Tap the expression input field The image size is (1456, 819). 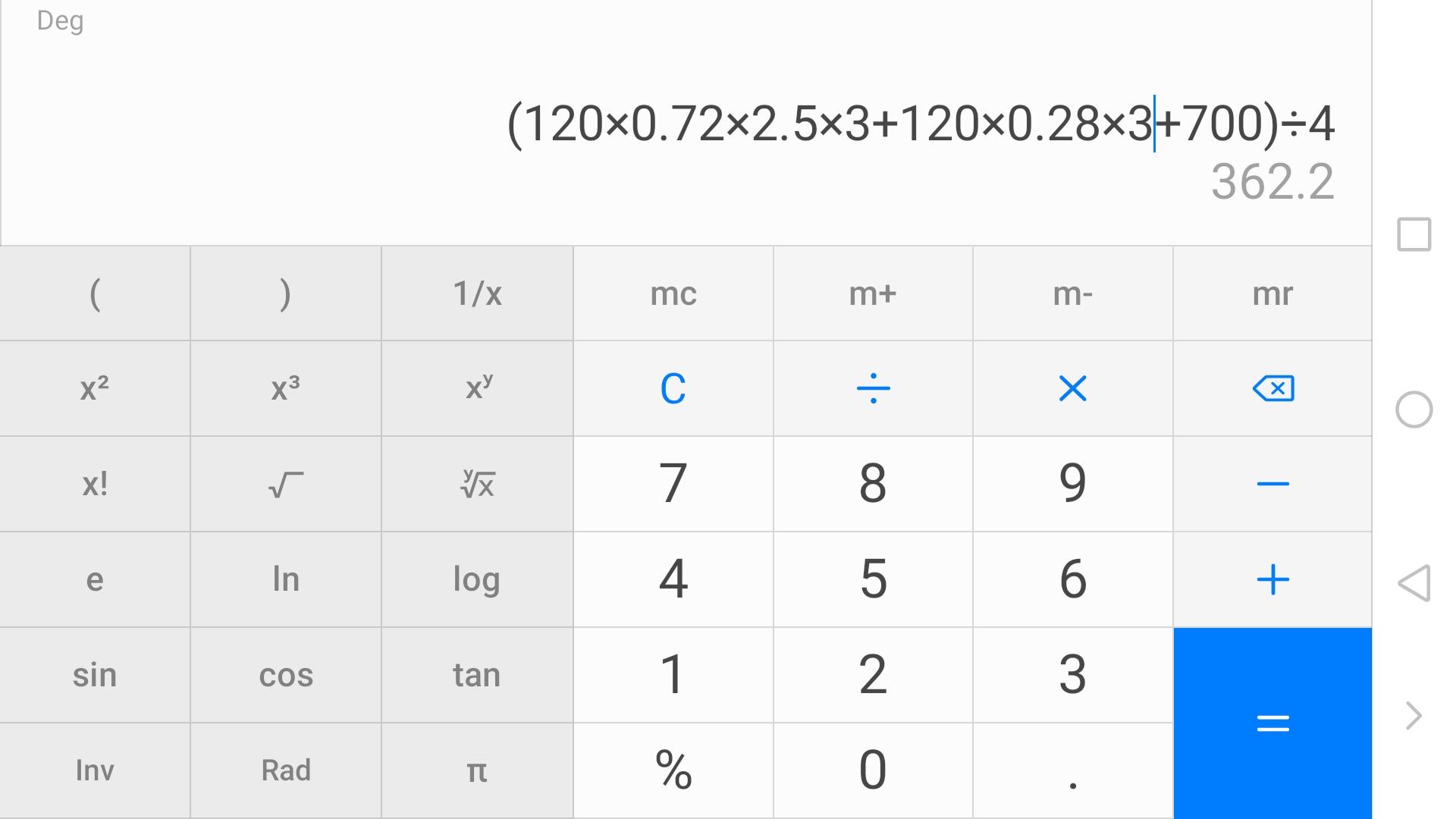pyautogui.click(x=919, y=124)
